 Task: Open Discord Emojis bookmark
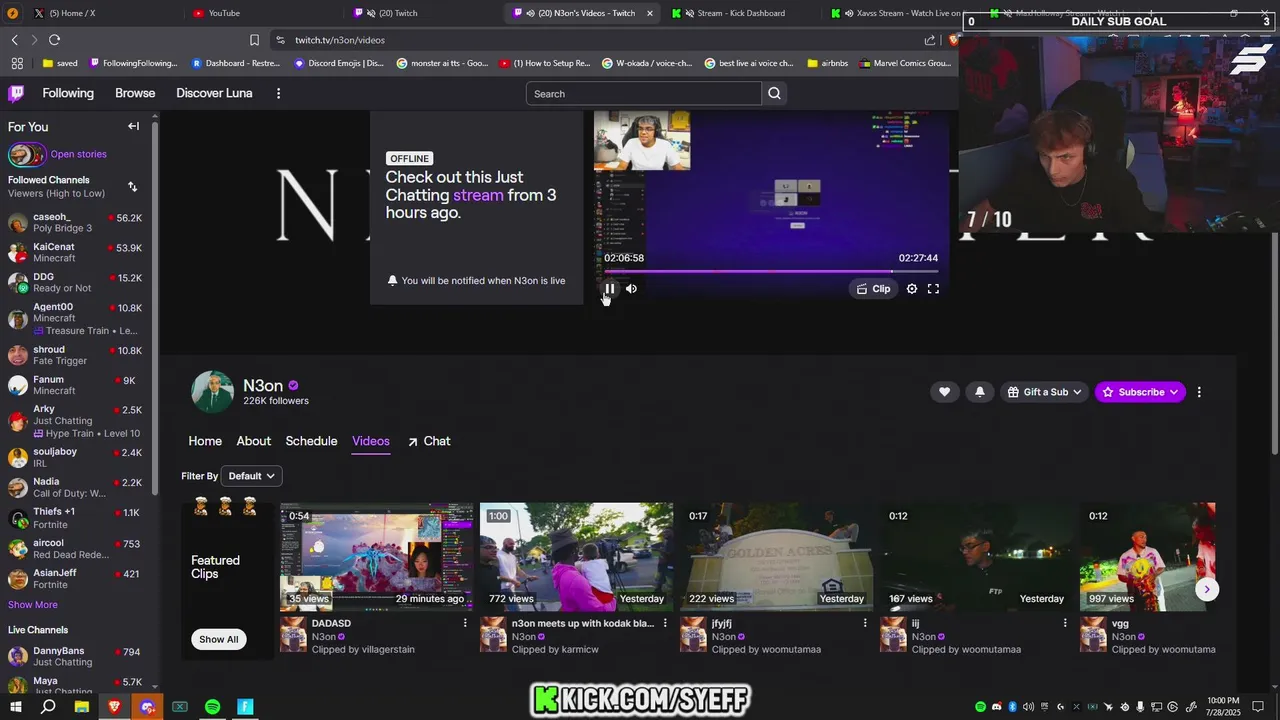click(x=339, y=63)
